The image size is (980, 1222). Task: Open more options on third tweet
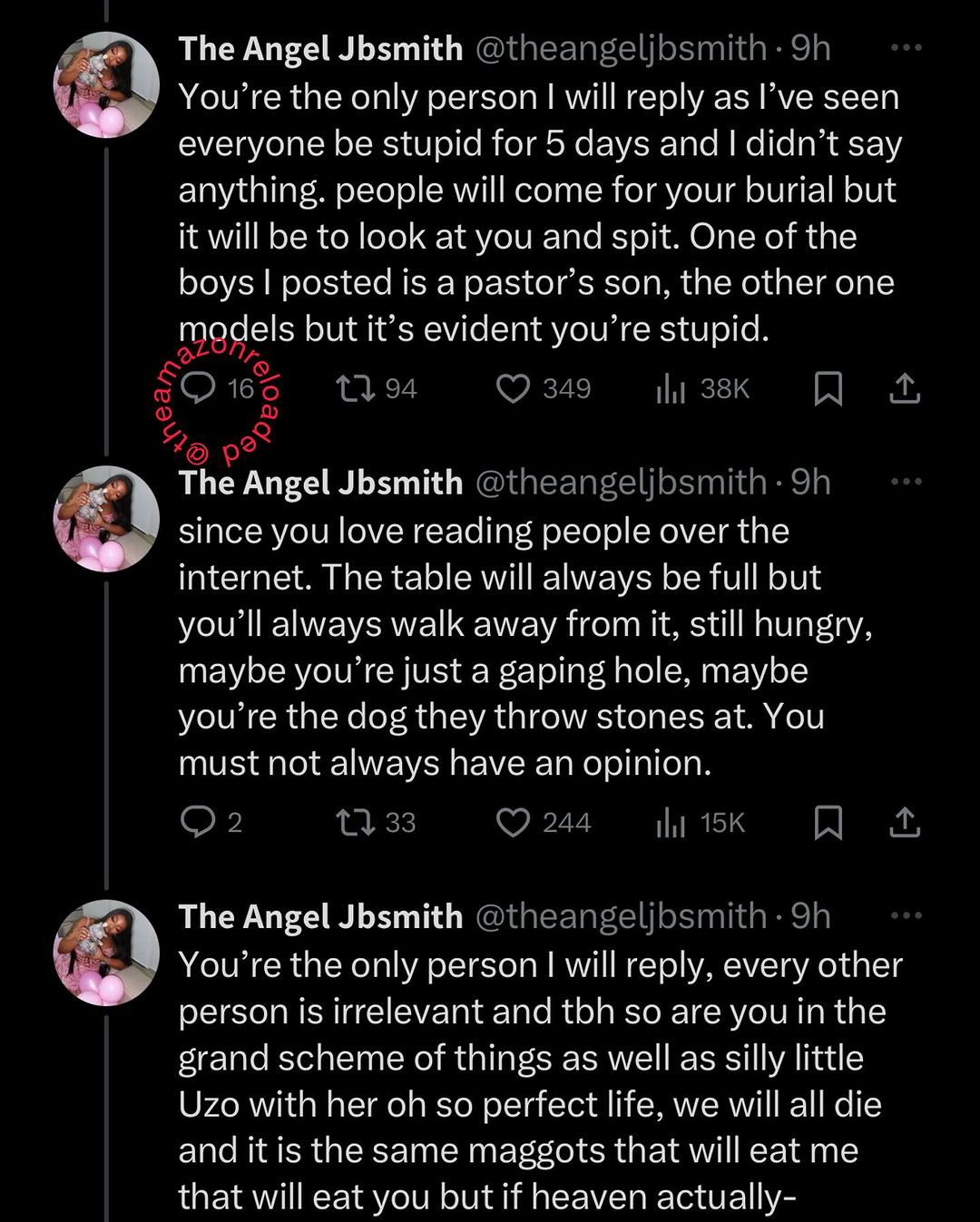pyautogui.click(x=906, y=915)
